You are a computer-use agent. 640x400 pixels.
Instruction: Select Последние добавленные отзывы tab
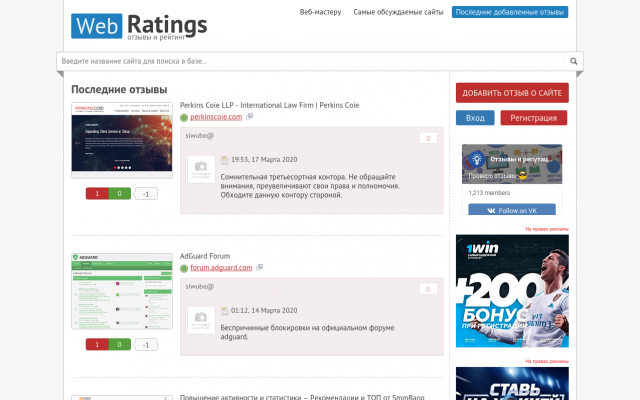(x=510, y=12)
